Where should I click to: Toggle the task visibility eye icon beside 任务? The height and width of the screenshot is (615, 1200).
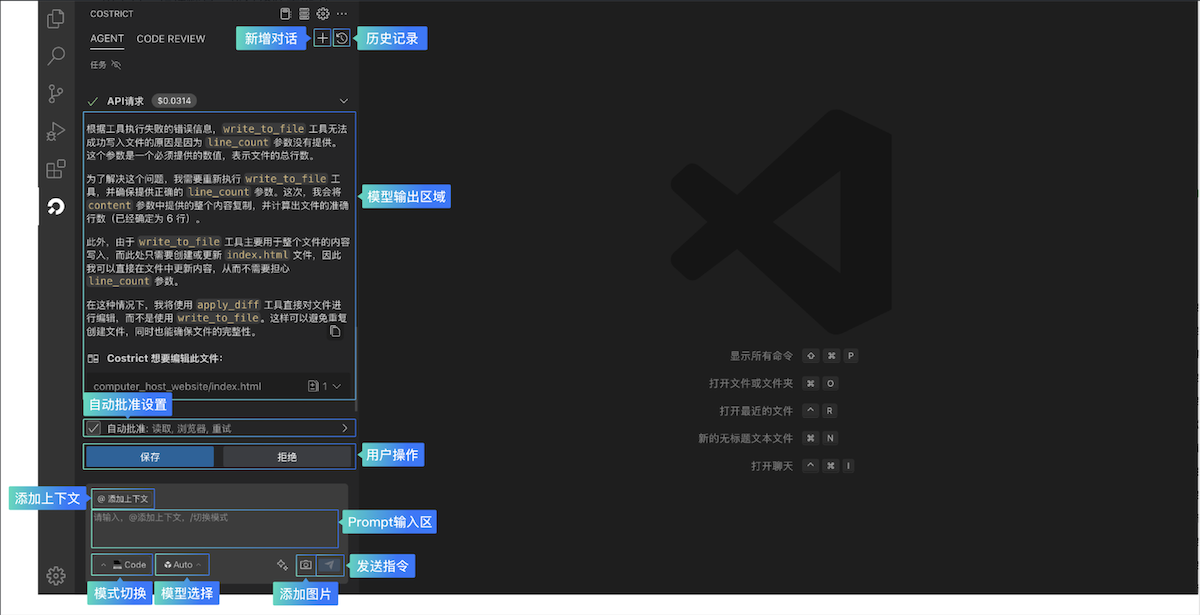pyautogui.click(x=115, y=63)
